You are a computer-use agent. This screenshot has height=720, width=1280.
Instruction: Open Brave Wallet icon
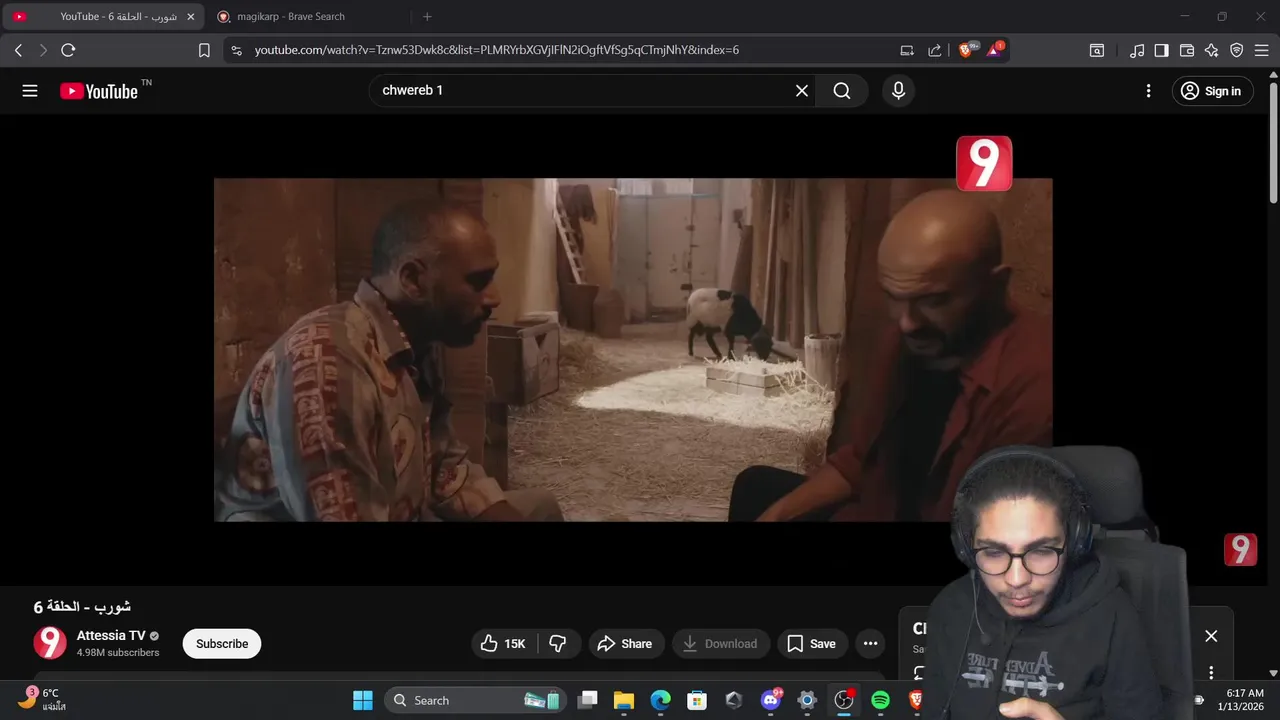[x=1187, y=50]
